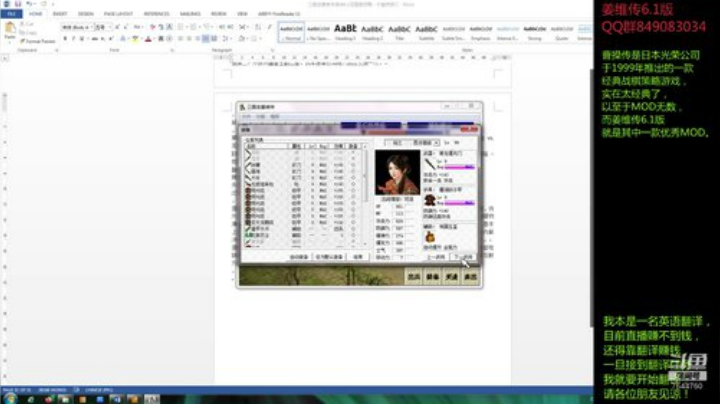Toggle Justify paragraph alignment
Screen dimensions: 720x404
tap(206, 39)
